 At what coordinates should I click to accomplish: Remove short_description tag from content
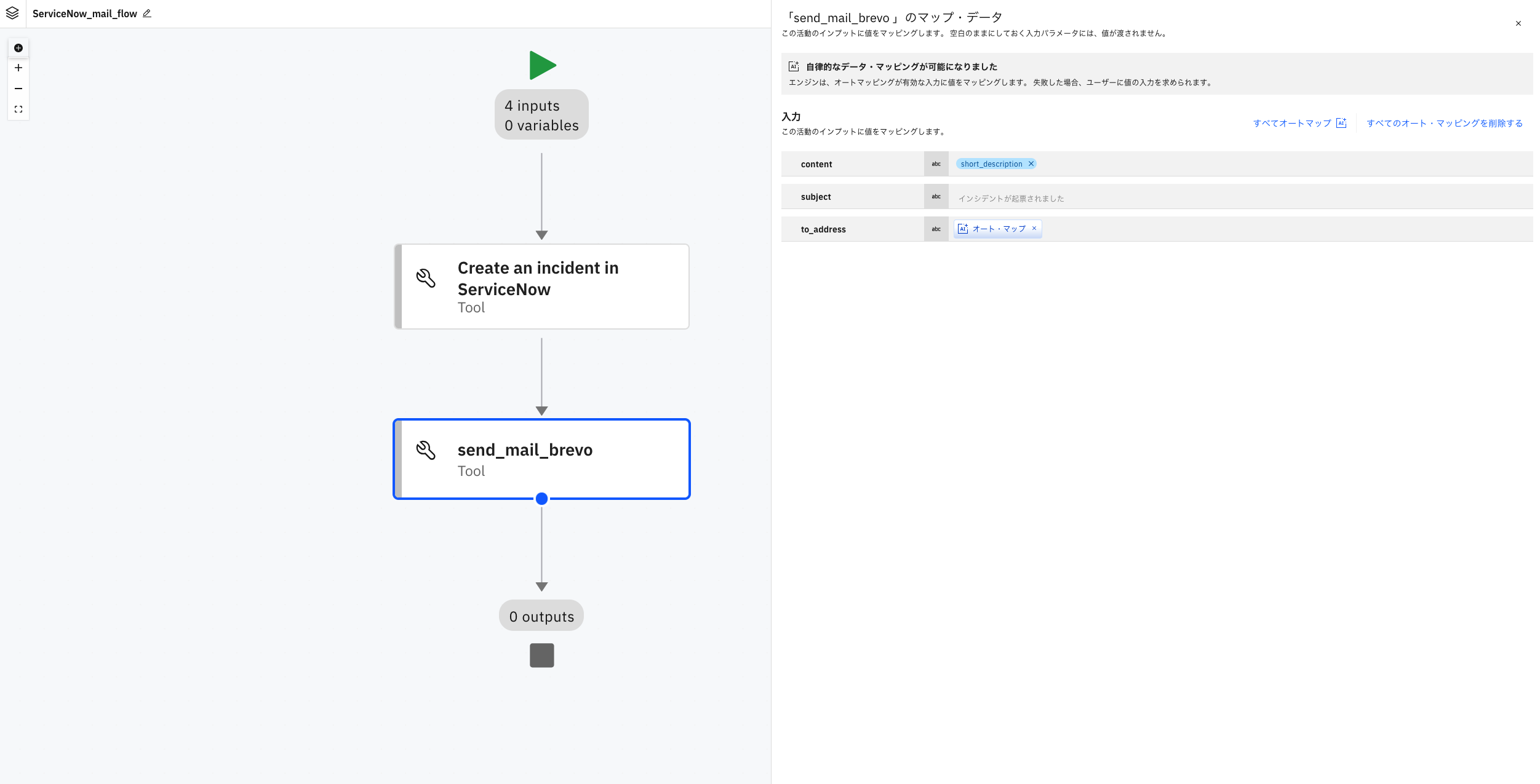point(1031,164)
